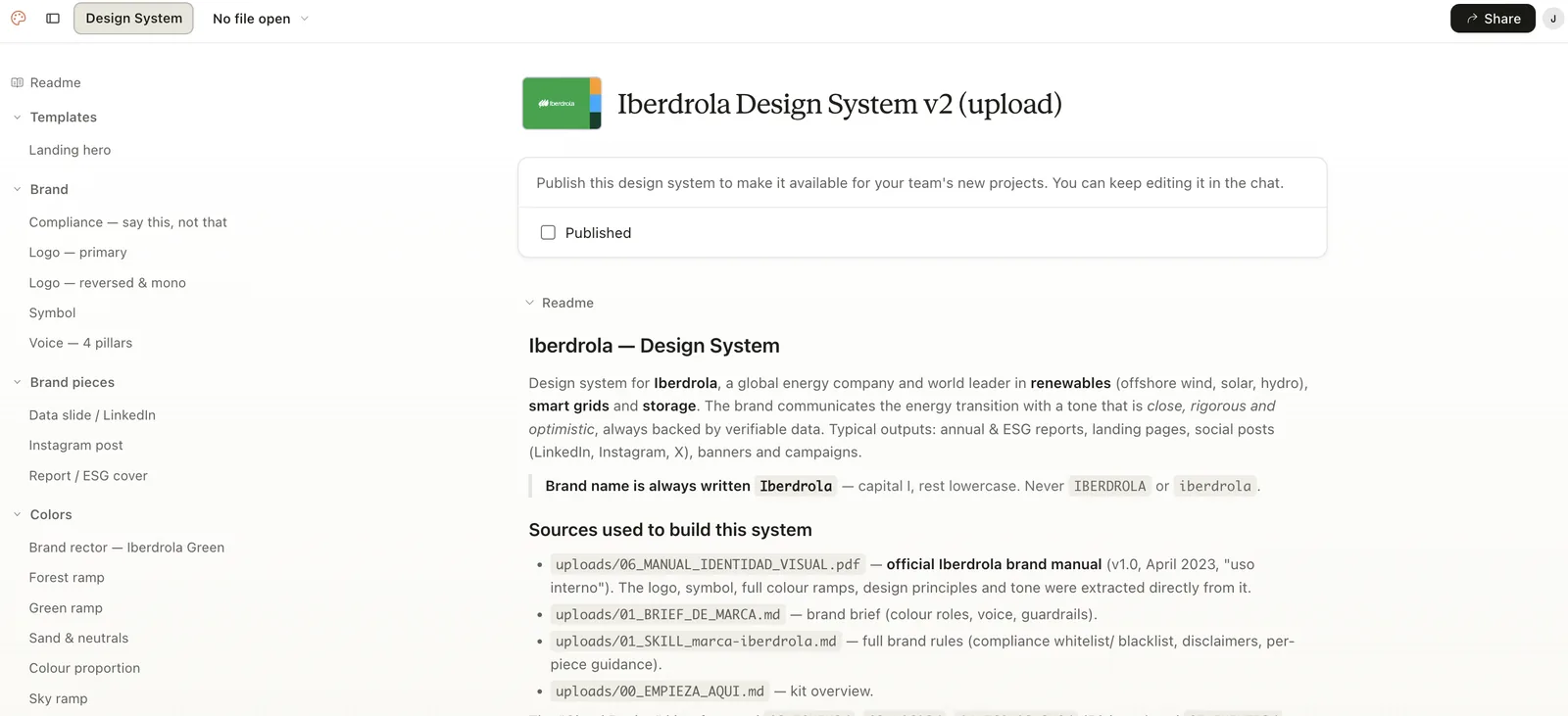Open Compliance — say this, not that
1568x716 pixels.
click(x=127, y=222)
